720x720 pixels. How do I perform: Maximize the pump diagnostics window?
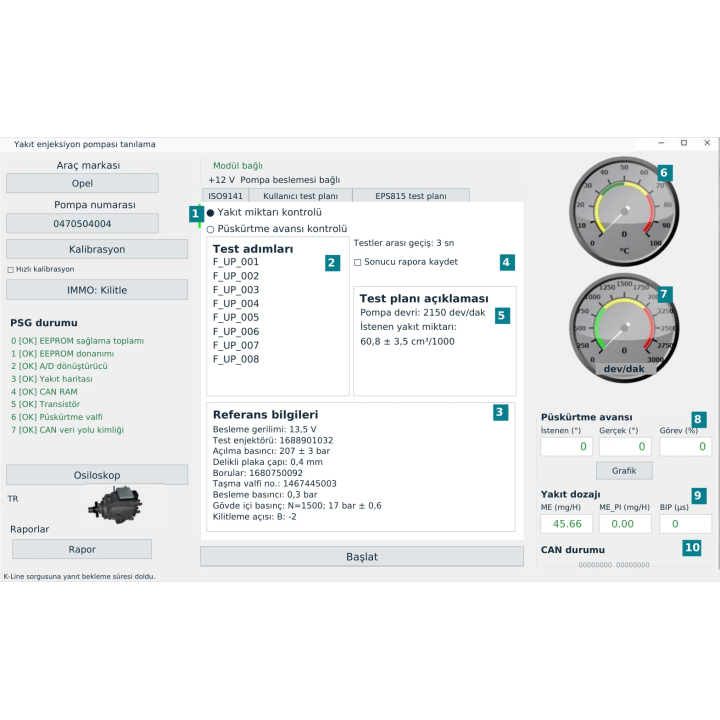(684, 143)
